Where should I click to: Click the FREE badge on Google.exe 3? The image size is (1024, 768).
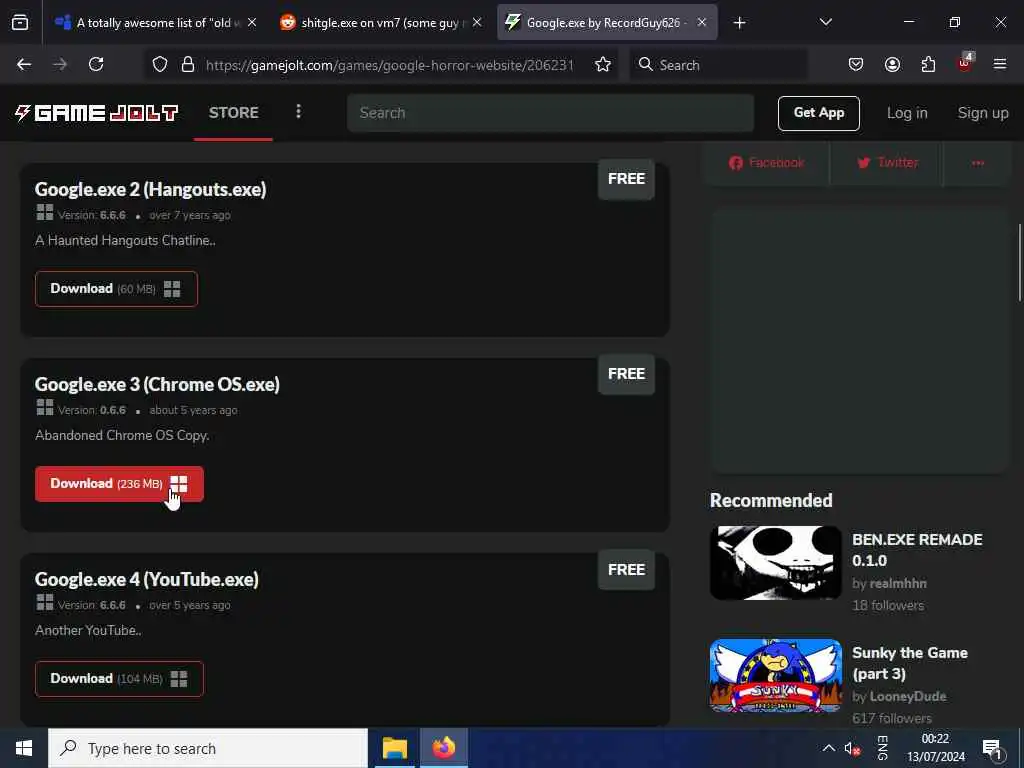pos(626,374)
